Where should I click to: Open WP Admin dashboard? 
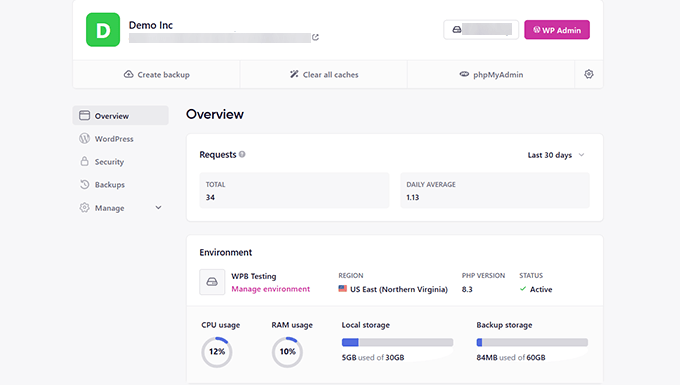557,30
